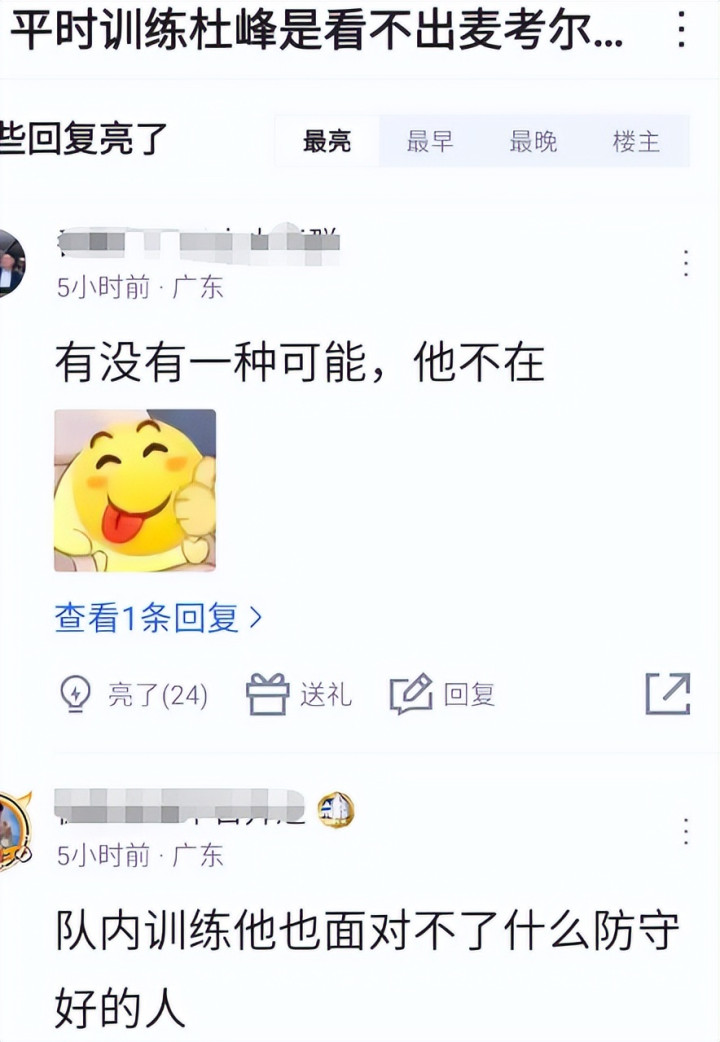Tap the first commenter's blurred username
This screenshot has height=1042, width=720.
point(199,242)
